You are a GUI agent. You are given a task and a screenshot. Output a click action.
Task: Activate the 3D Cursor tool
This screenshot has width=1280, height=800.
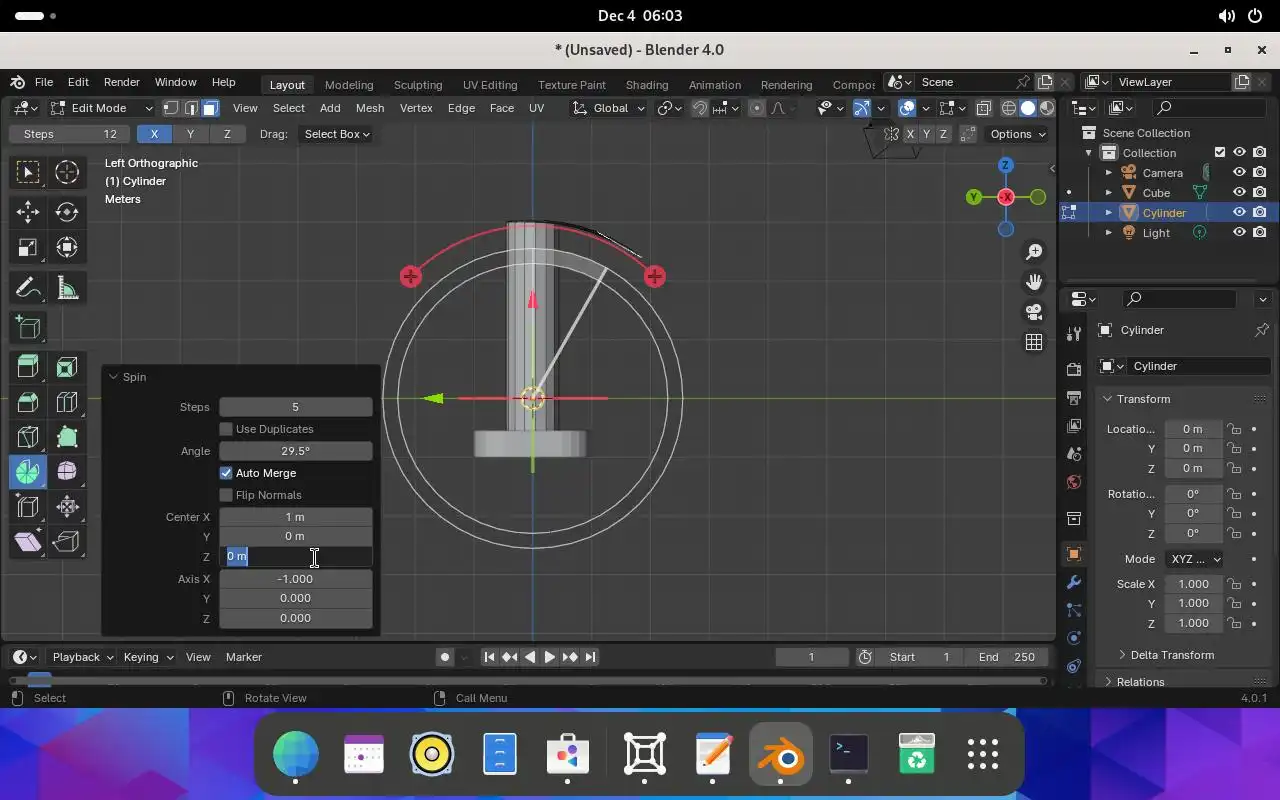[67, 172]
